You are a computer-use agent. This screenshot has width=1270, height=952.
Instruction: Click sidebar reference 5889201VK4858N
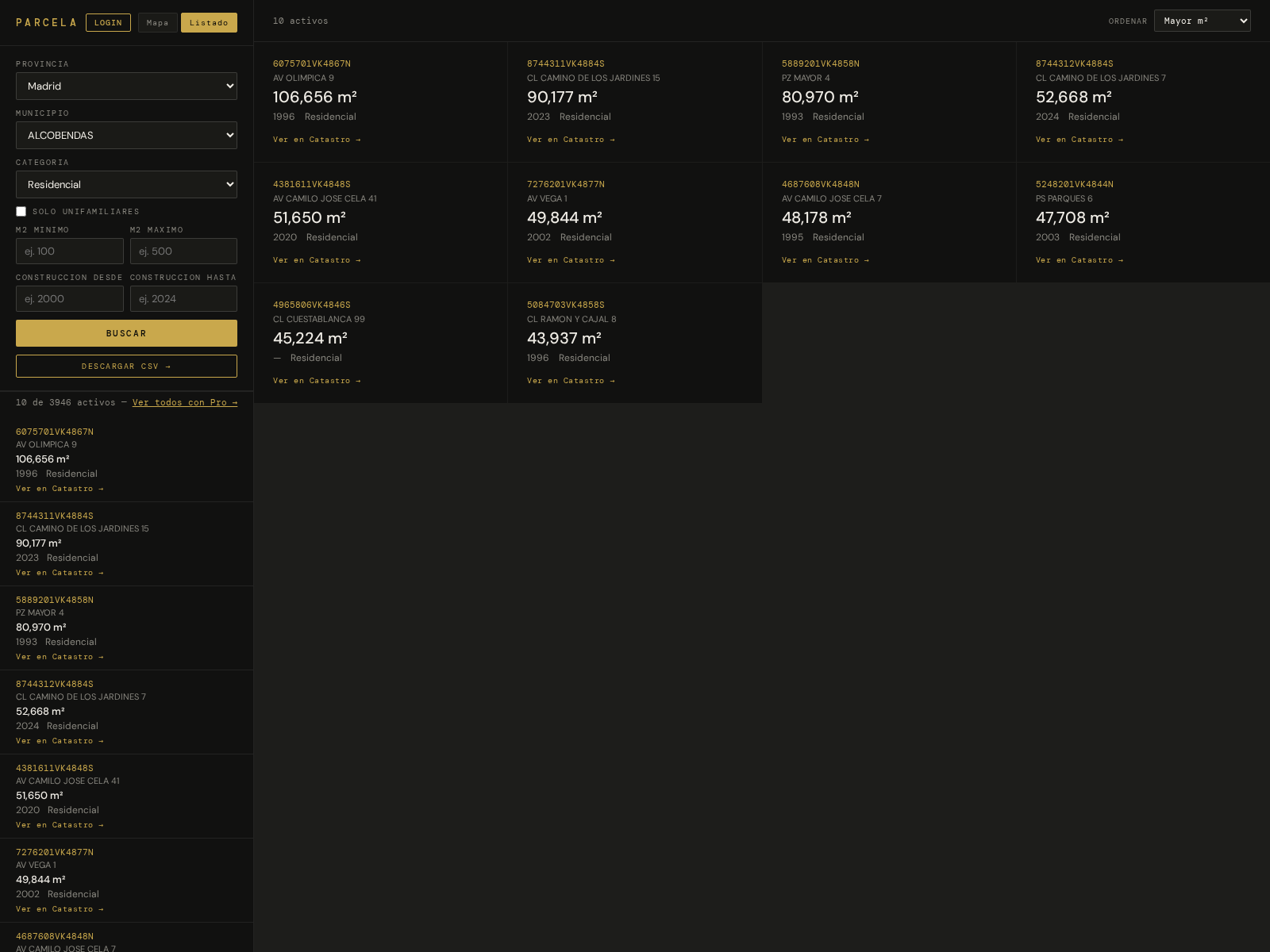[55, 600]
